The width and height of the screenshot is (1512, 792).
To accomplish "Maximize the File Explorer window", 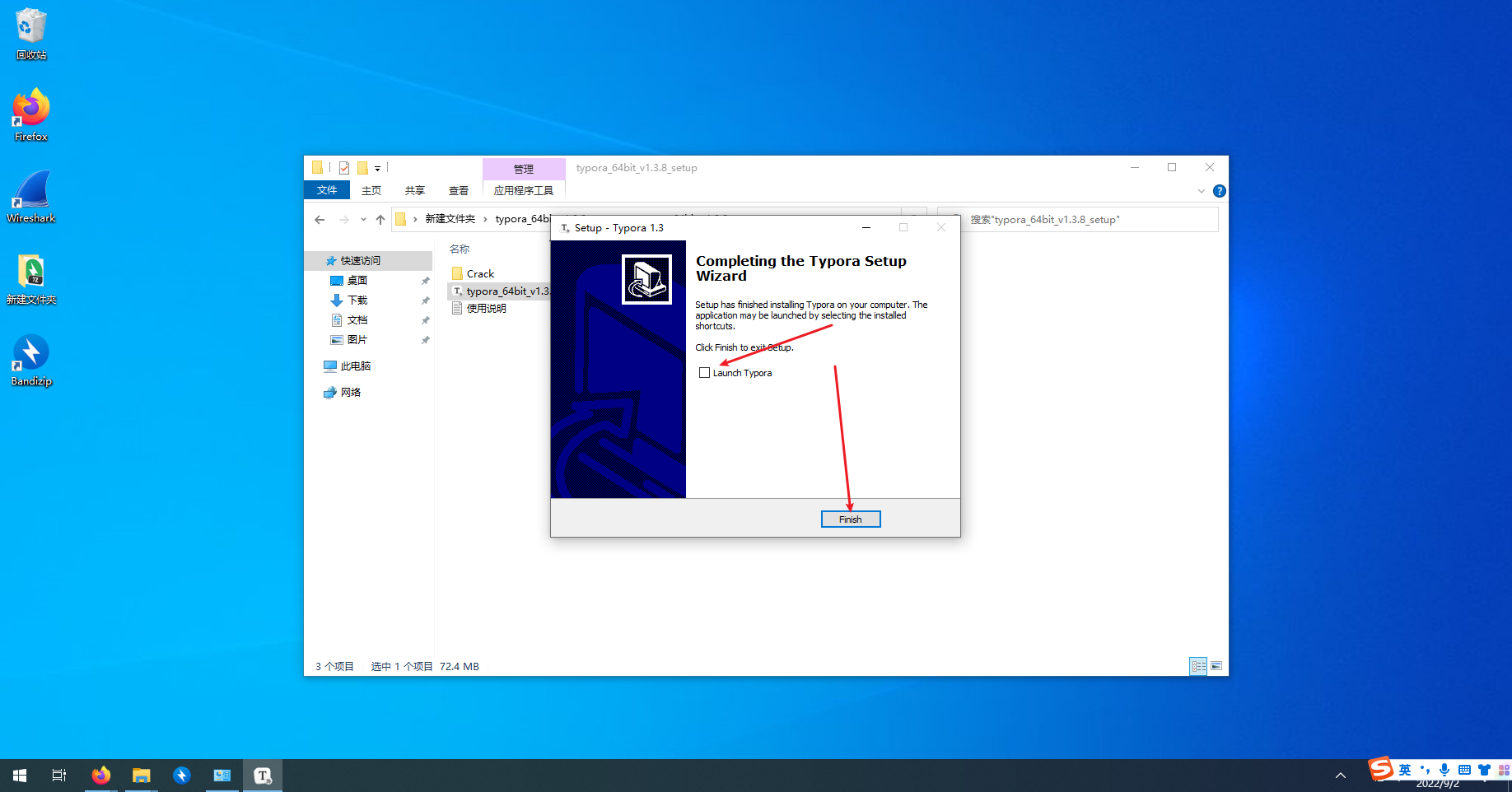I will 1172,167.
